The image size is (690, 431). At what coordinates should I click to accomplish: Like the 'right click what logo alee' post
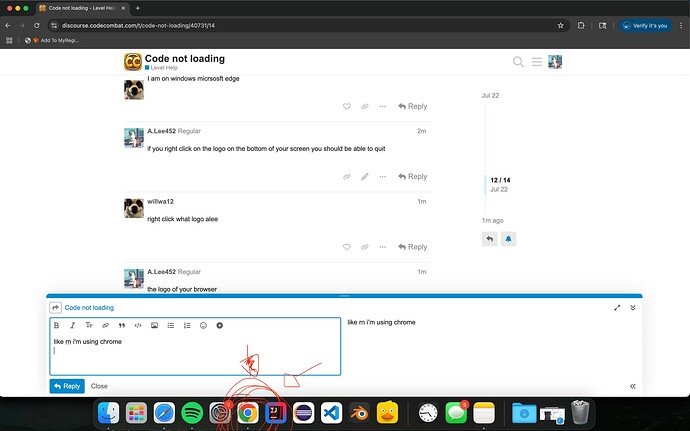347,247
